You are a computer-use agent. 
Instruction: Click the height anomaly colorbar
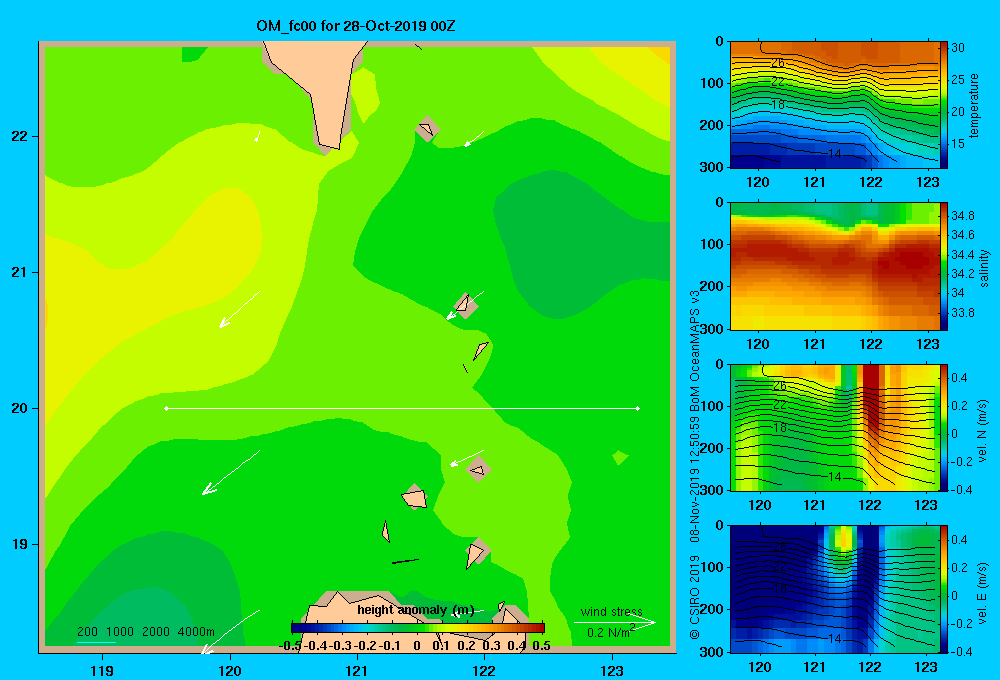pyautogui.click(x=418, y=628)
